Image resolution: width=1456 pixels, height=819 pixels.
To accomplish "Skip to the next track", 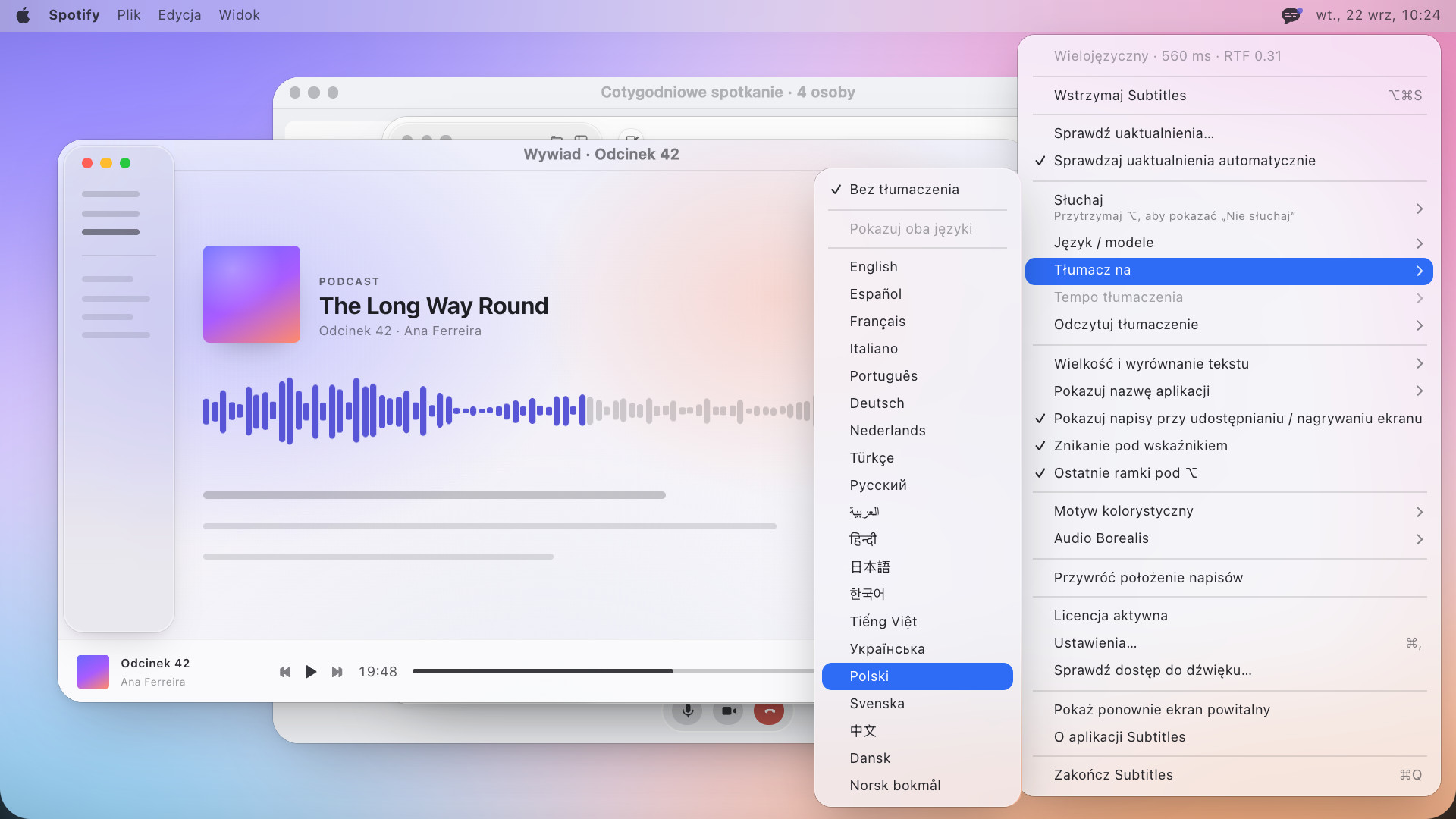I will point(337,672).
